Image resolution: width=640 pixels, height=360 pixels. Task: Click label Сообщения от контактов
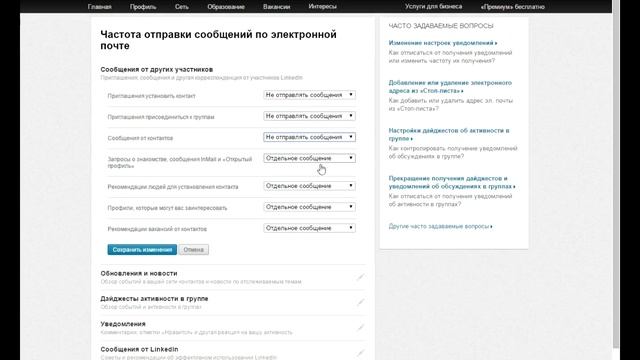click(x=140, y=138)
